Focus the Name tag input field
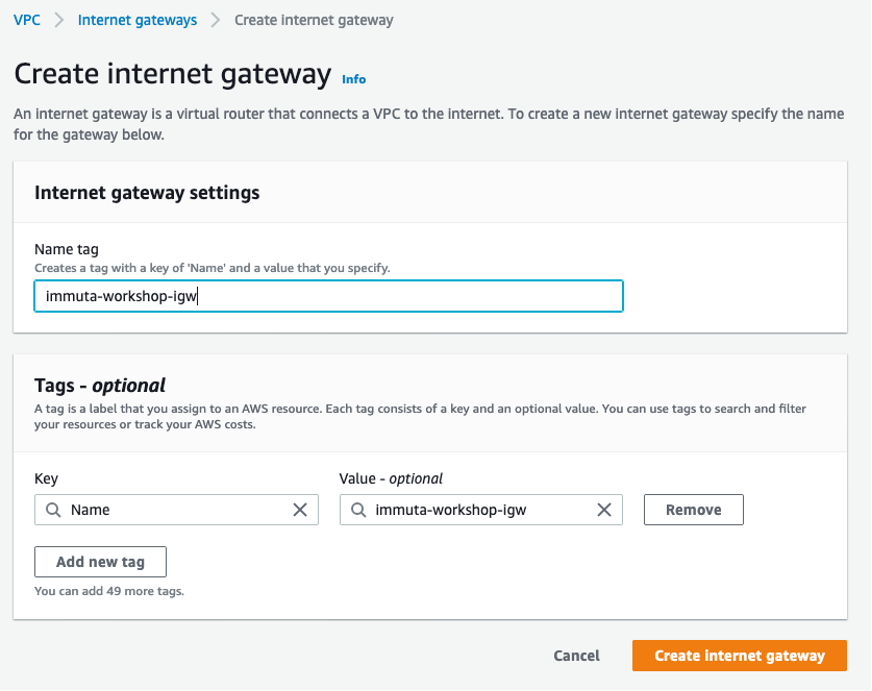The height and width of the screenshot is (691, 872). point(329,296)
